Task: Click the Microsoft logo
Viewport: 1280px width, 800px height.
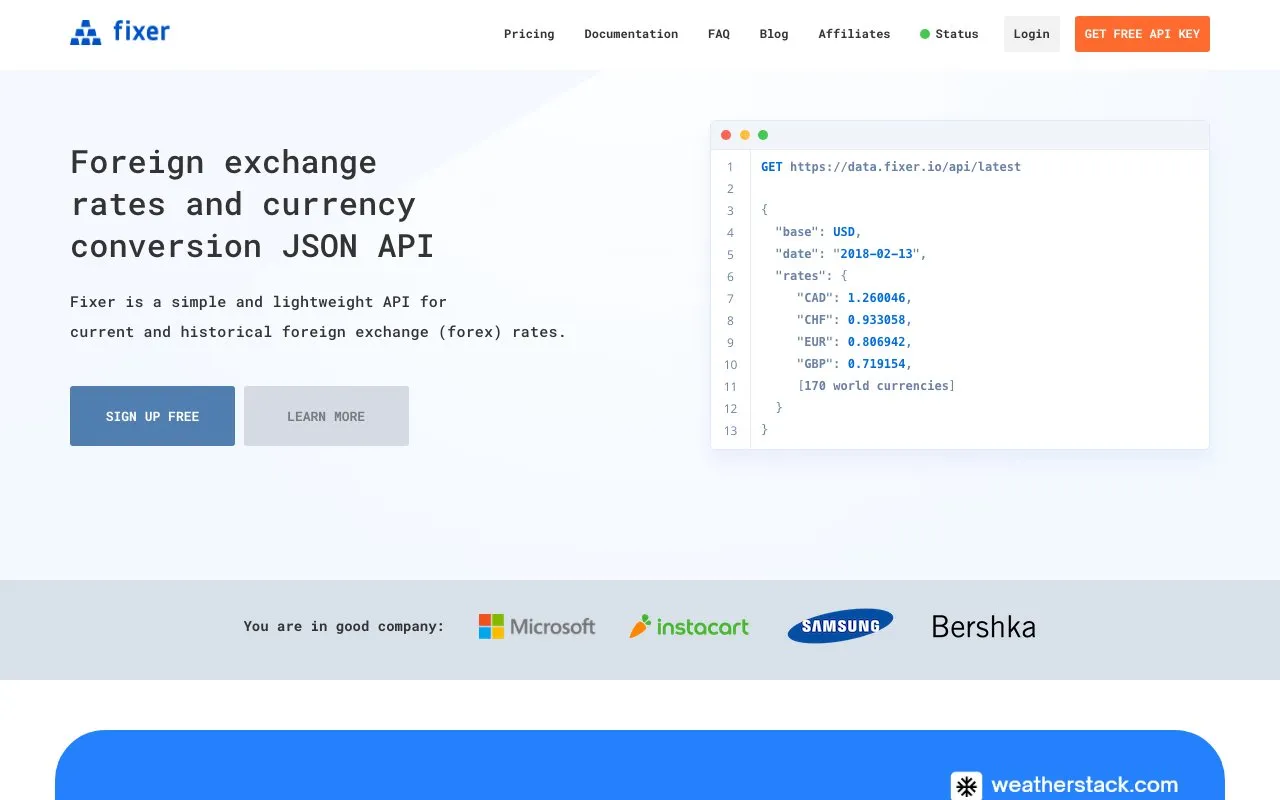Action: click(x=537, y=627)
